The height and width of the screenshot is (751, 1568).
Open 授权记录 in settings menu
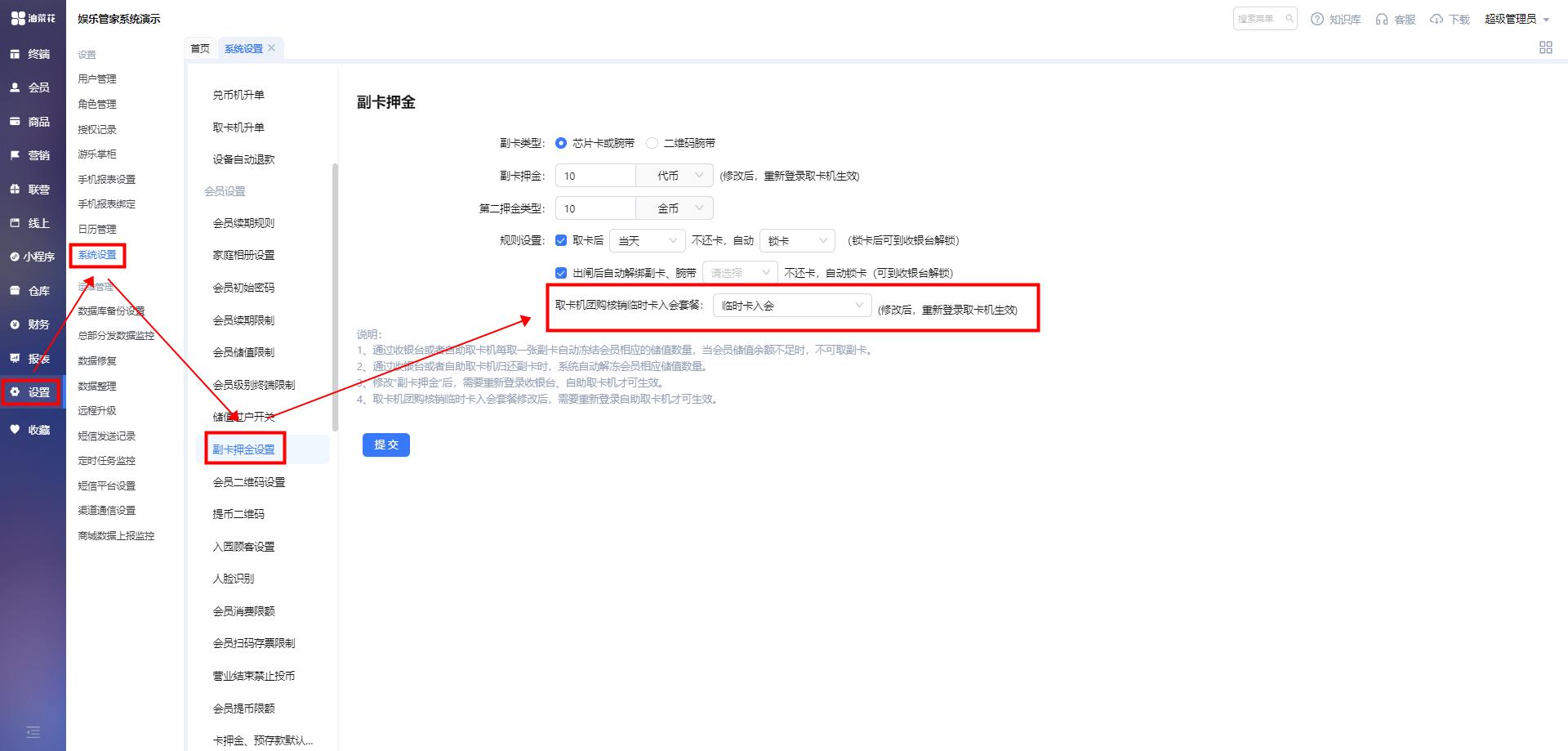(97, 130)
